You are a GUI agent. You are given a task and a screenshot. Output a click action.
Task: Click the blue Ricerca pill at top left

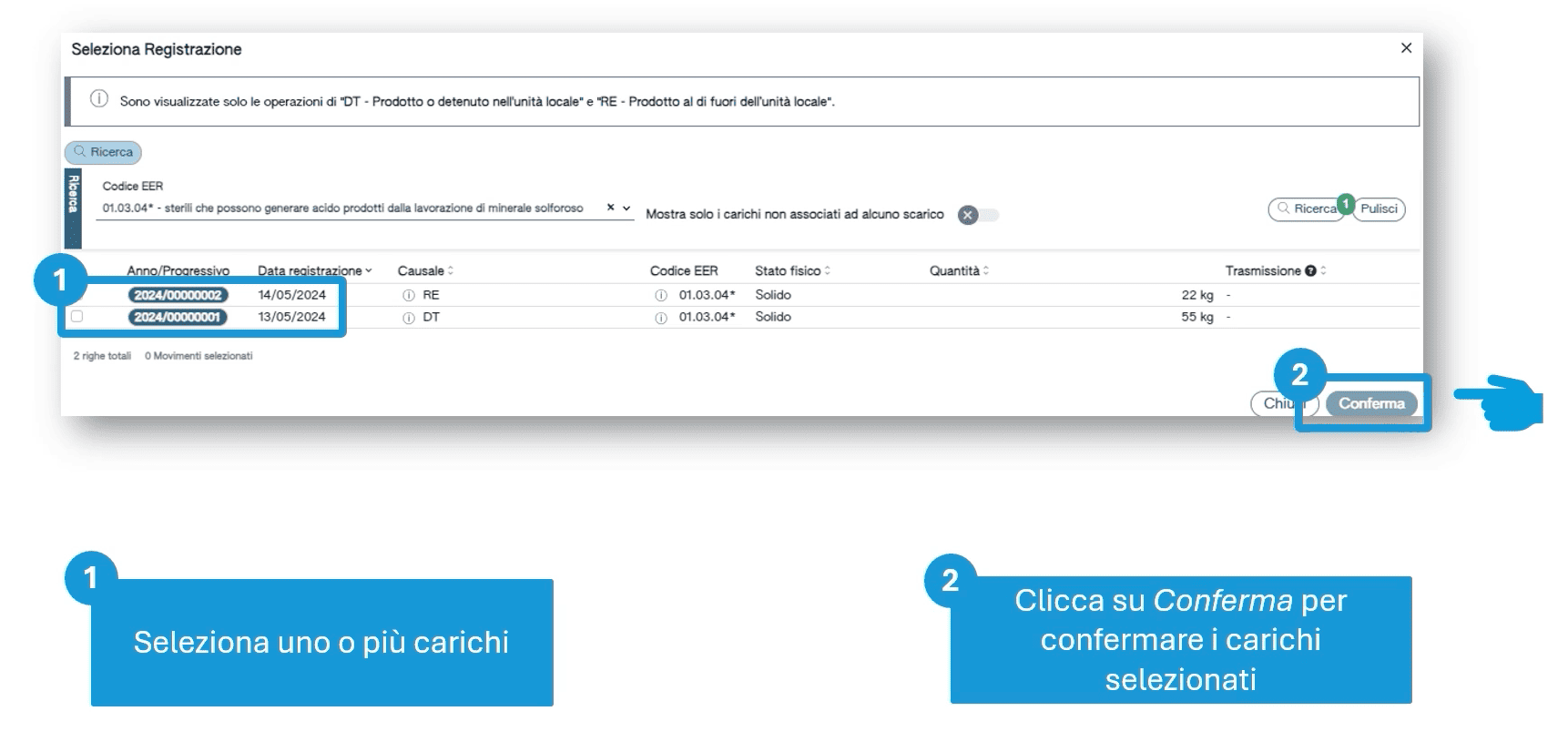pyautogui.click(x=103, y=152)
